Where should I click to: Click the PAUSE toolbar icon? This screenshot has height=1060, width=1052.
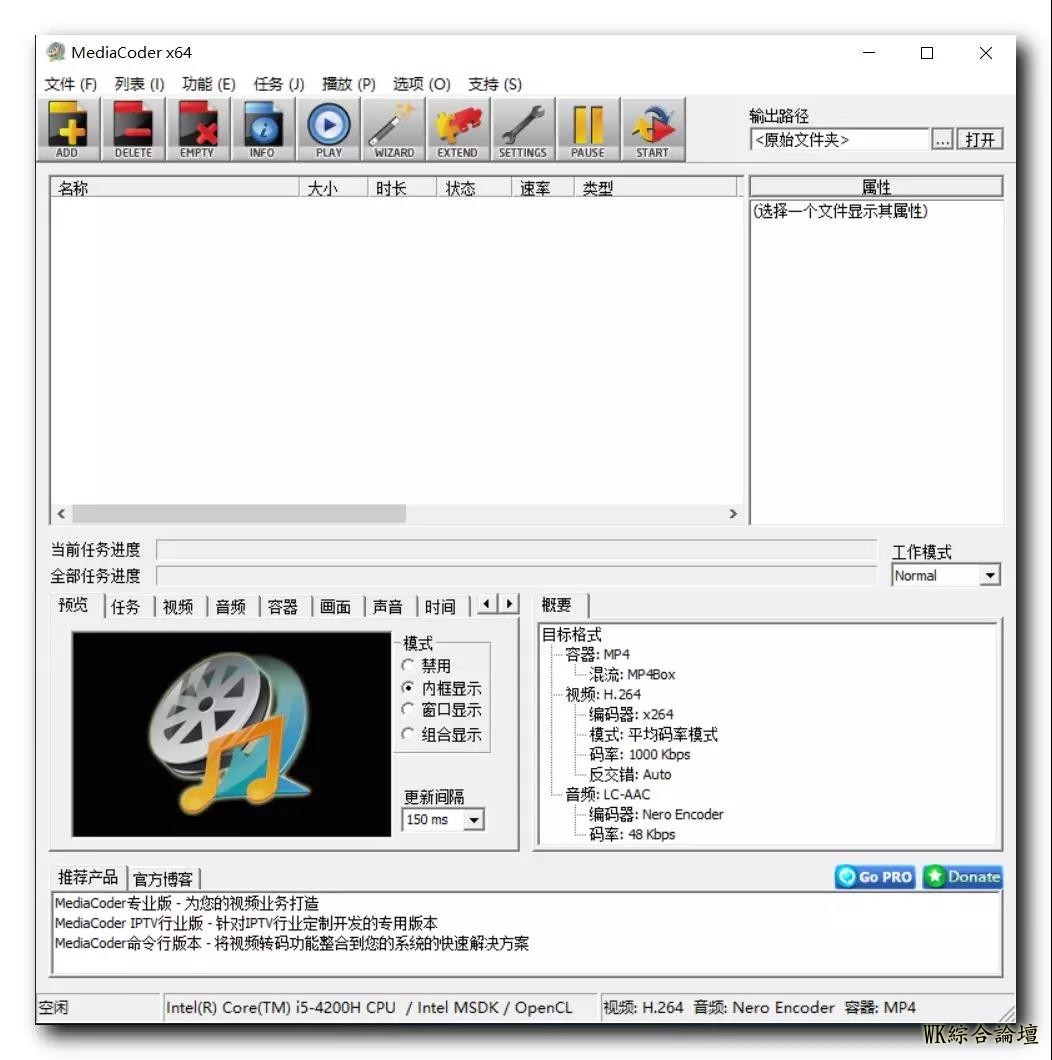(588, 129)
